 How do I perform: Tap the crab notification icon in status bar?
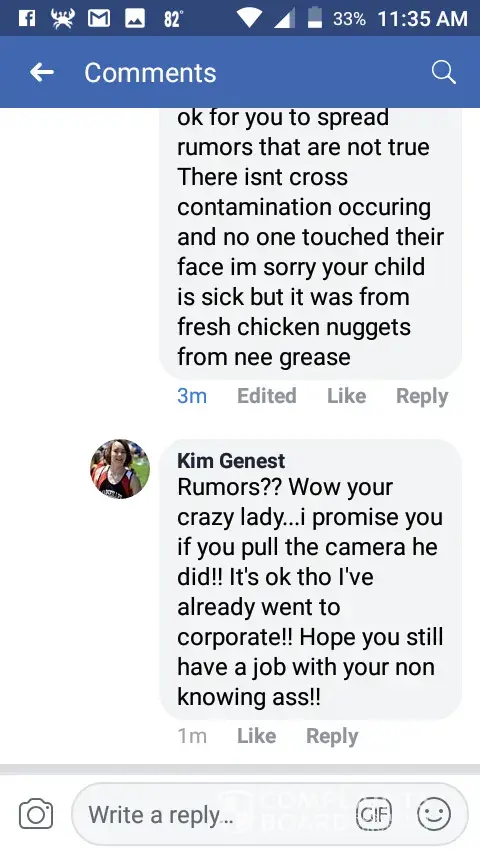tap(62, 18)
